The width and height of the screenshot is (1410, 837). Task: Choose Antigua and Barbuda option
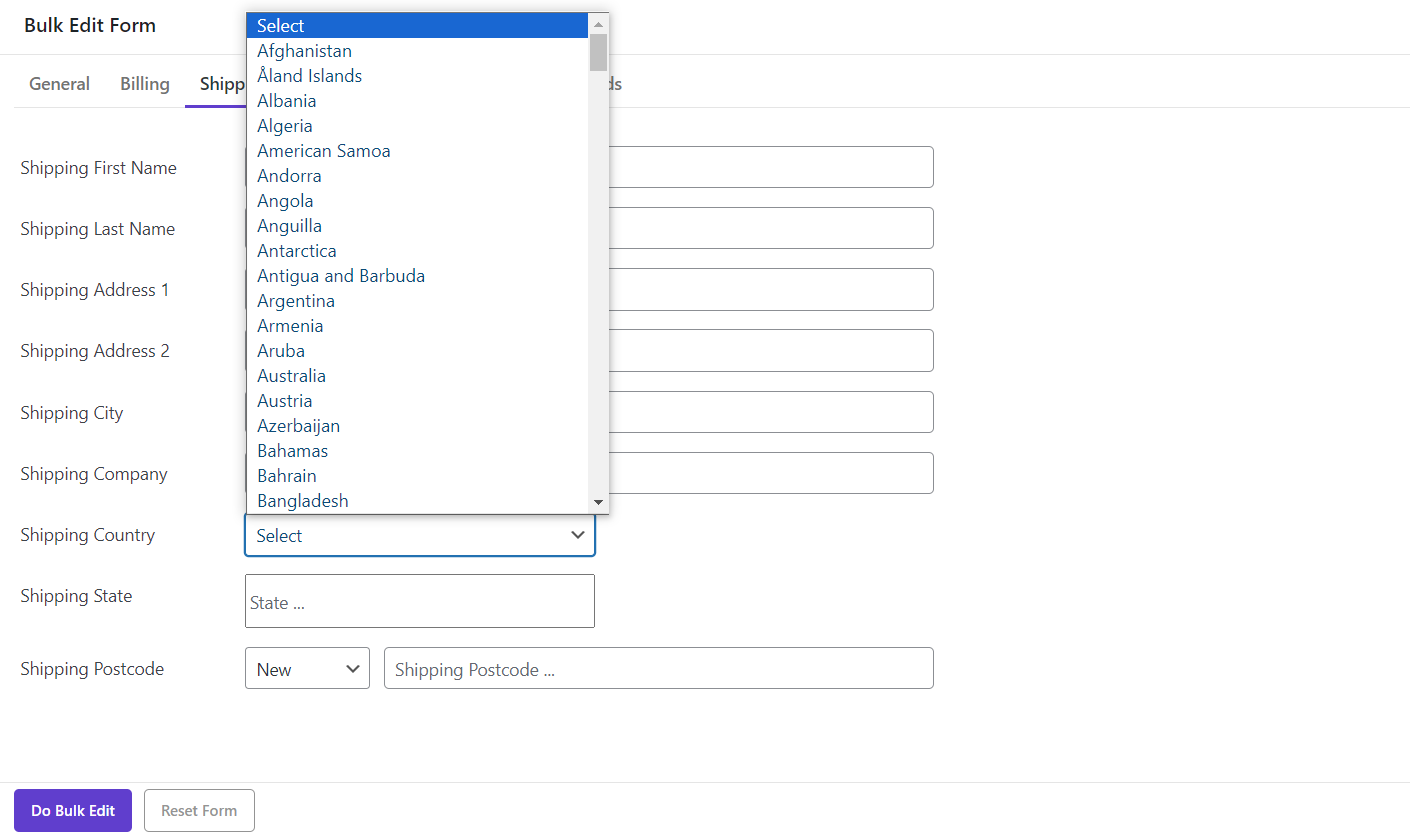pyautogui.click(x=341, y=276)
